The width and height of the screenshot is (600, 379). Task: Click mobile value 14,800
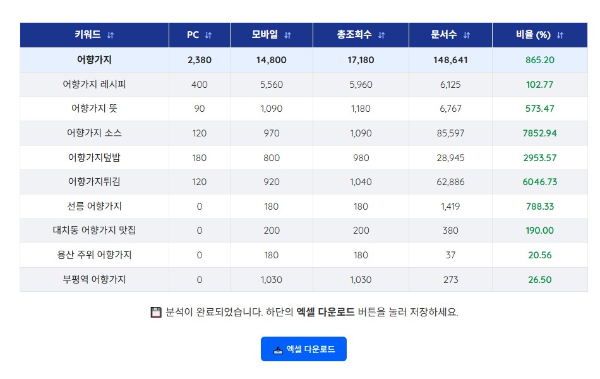271,60
